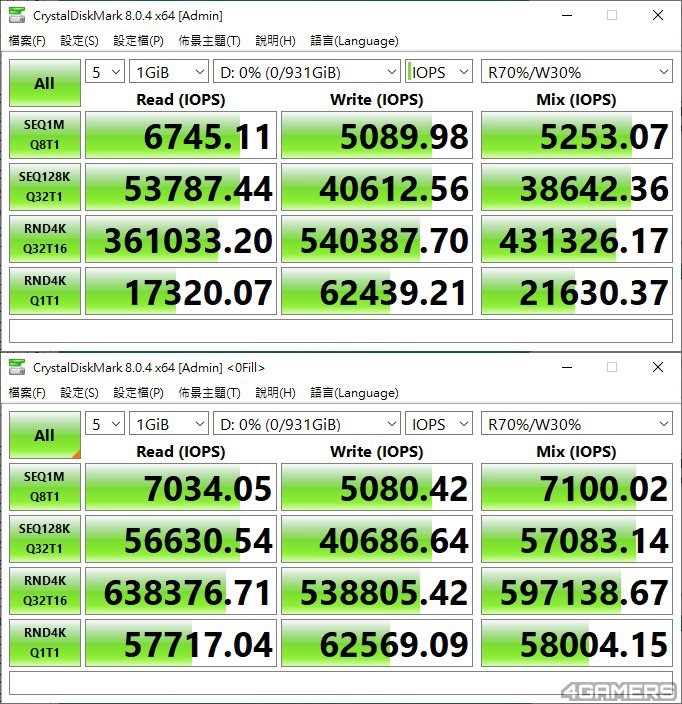Close the 0Fill CrystalDiskMark window

tap(658, 367)
